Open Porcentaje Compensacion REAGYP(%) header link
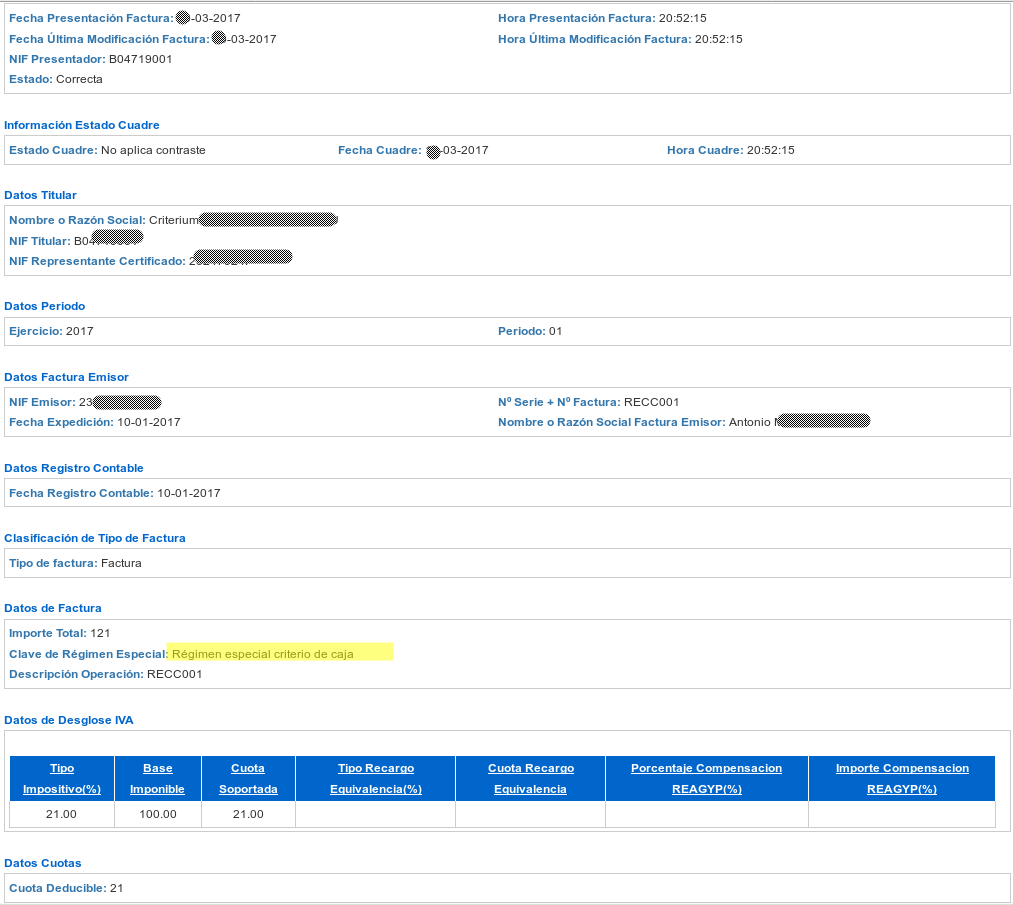 point(706,778)
